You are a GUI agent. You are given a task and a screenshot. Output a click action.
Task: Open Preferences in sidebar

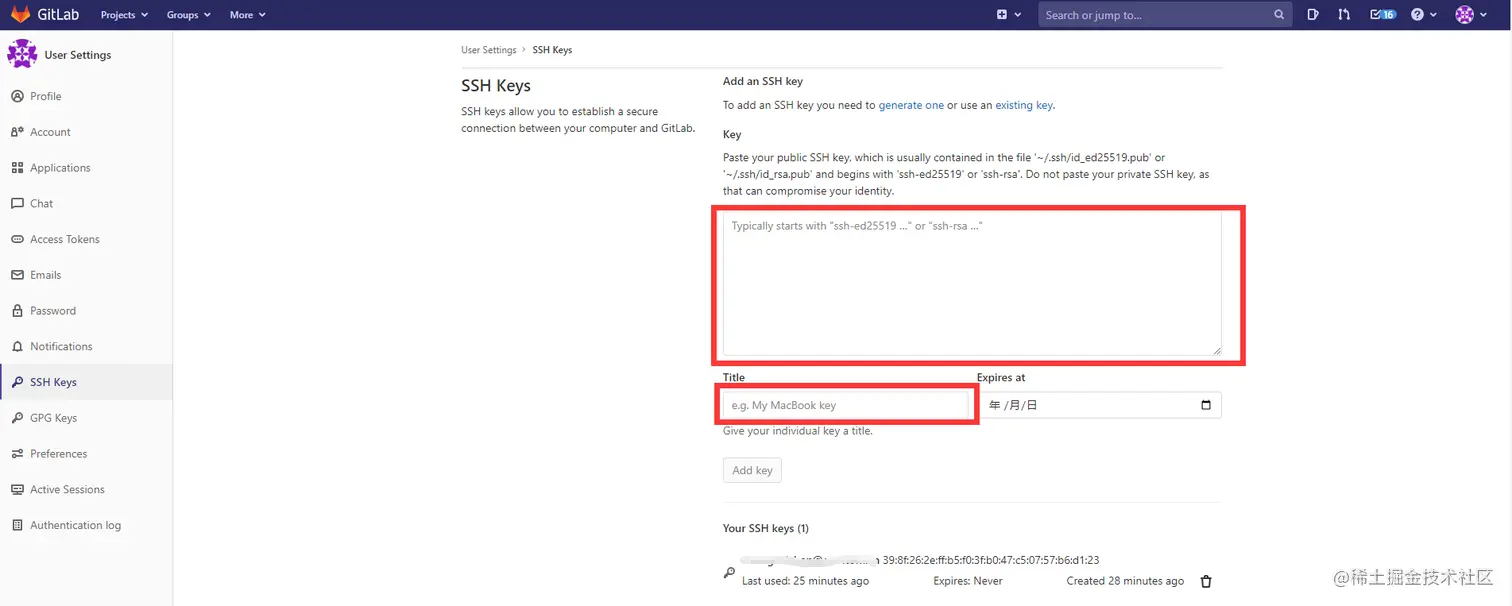click(86, 454)
